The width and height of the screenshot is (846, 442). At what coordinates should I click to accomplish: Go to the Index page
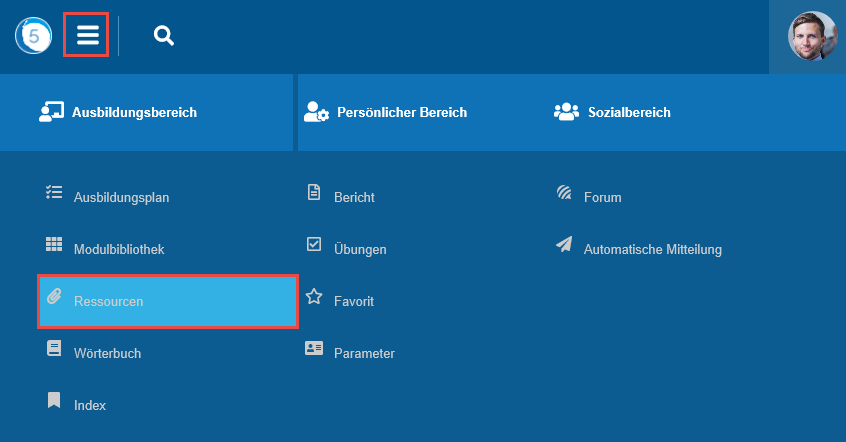(x=89, y=405)
